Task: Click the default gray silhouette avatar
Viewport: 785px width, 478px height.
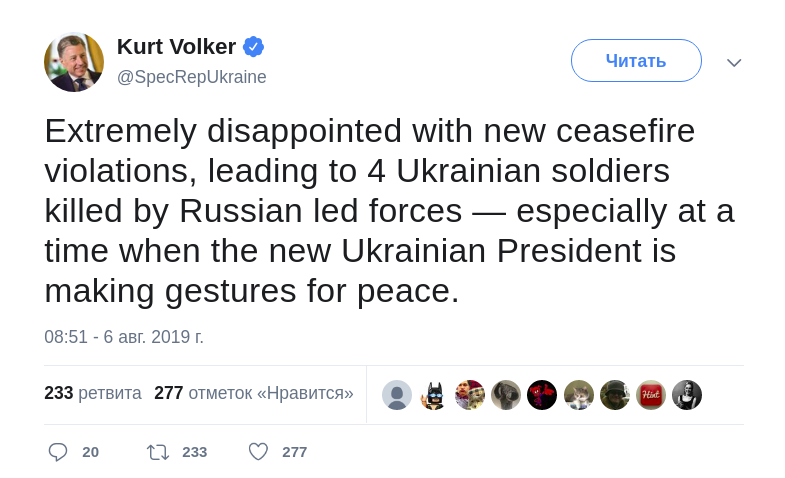Action: point(397,395)
